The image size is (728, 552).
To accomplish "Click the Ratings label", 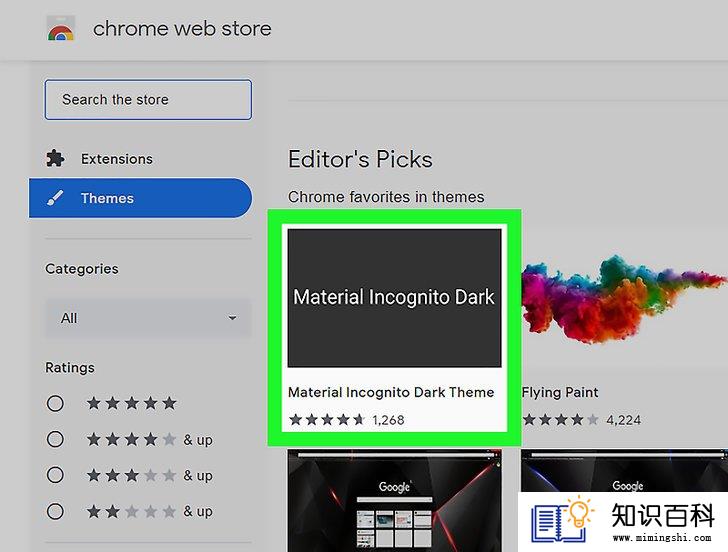I will coord(70,368).
